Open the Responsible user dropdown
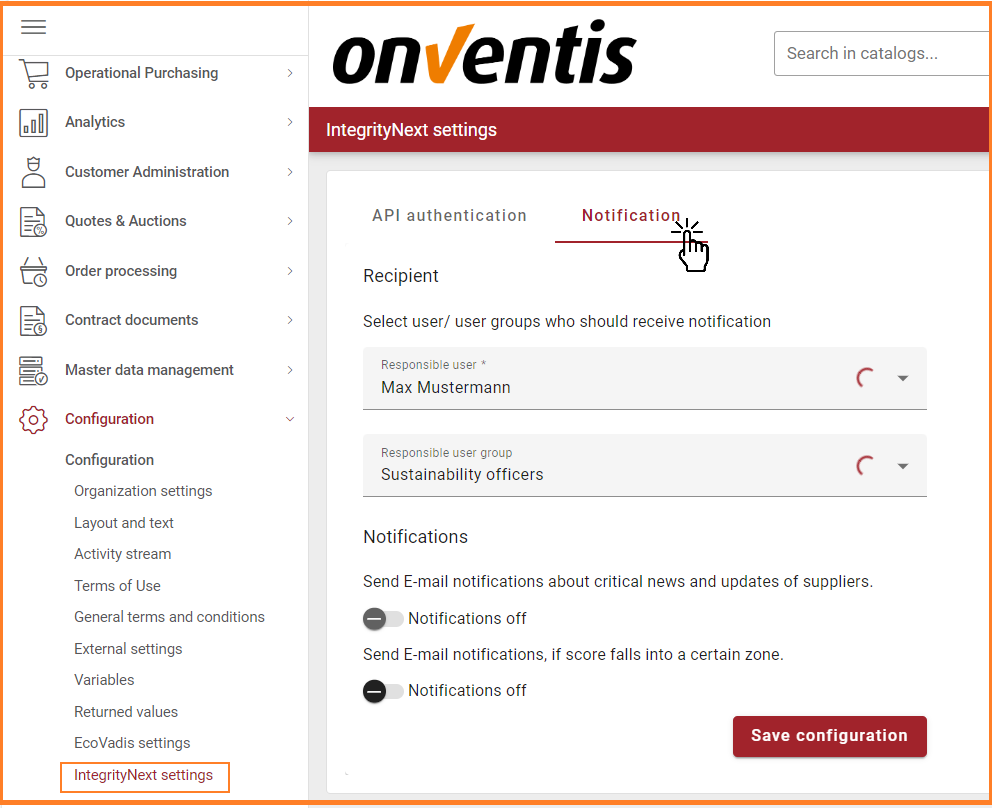This screenshot has height=808, width=992. [902, 379]
